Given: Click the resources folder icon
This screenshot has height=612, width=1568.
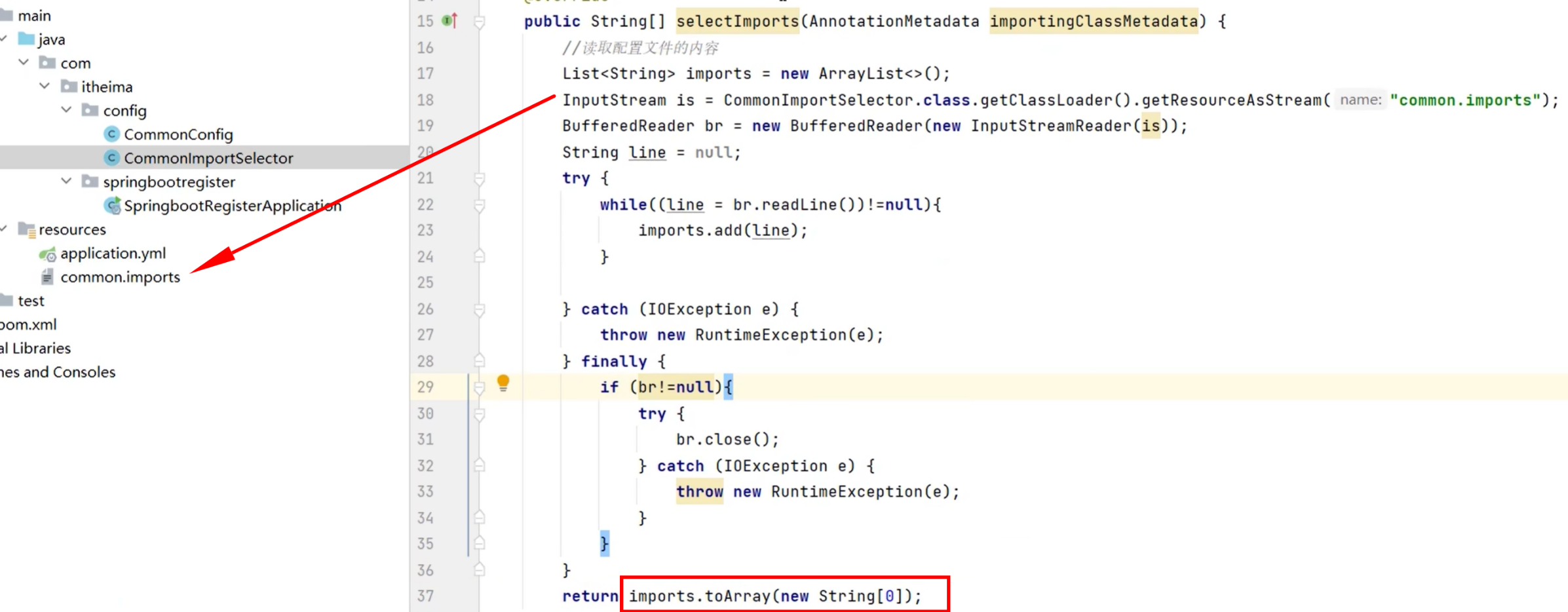Looking at the screenshot, I should (26, 229).
